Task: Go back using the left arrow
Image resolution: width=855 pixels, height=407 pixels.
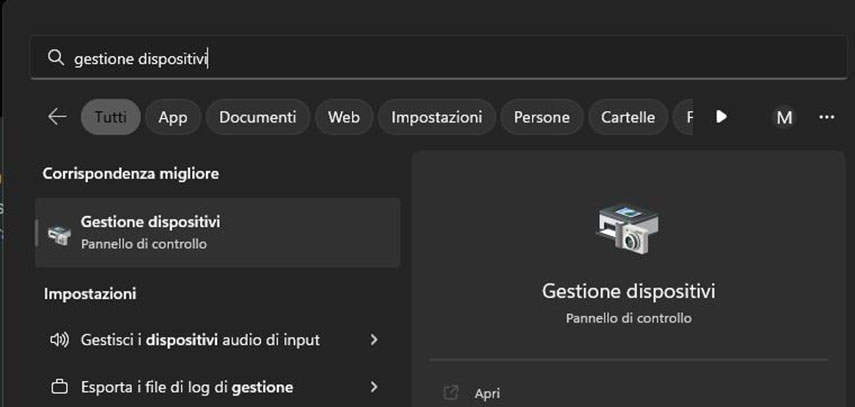Action: (57, 117)
